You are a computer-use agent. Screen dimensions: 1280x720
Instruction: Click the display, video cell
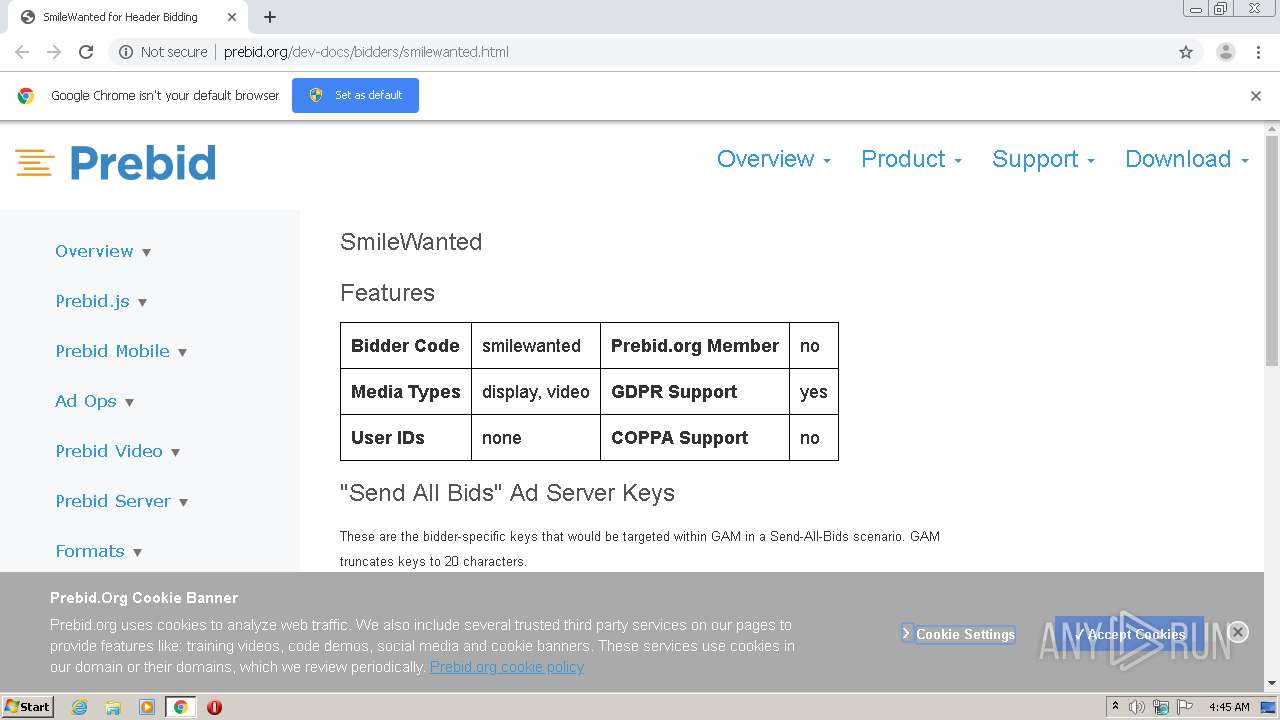pos(535,392)
